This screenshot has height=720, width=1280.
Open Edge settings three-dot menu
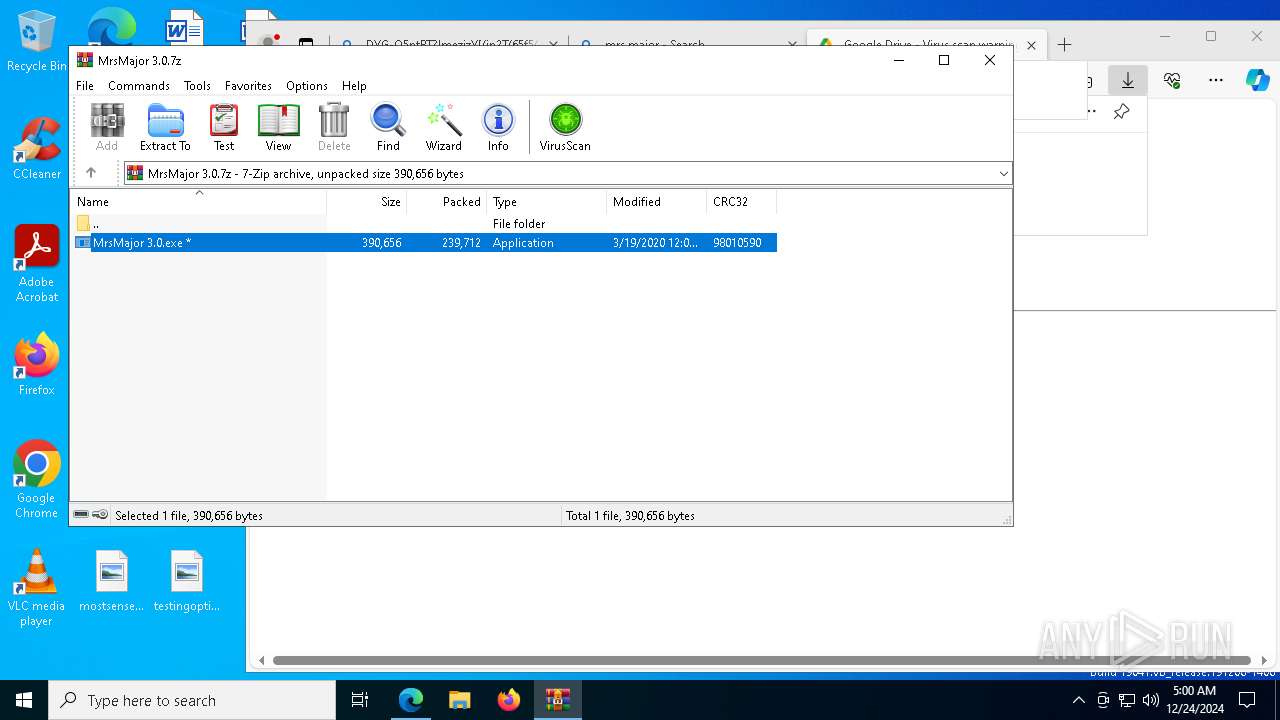point(1216,80)
